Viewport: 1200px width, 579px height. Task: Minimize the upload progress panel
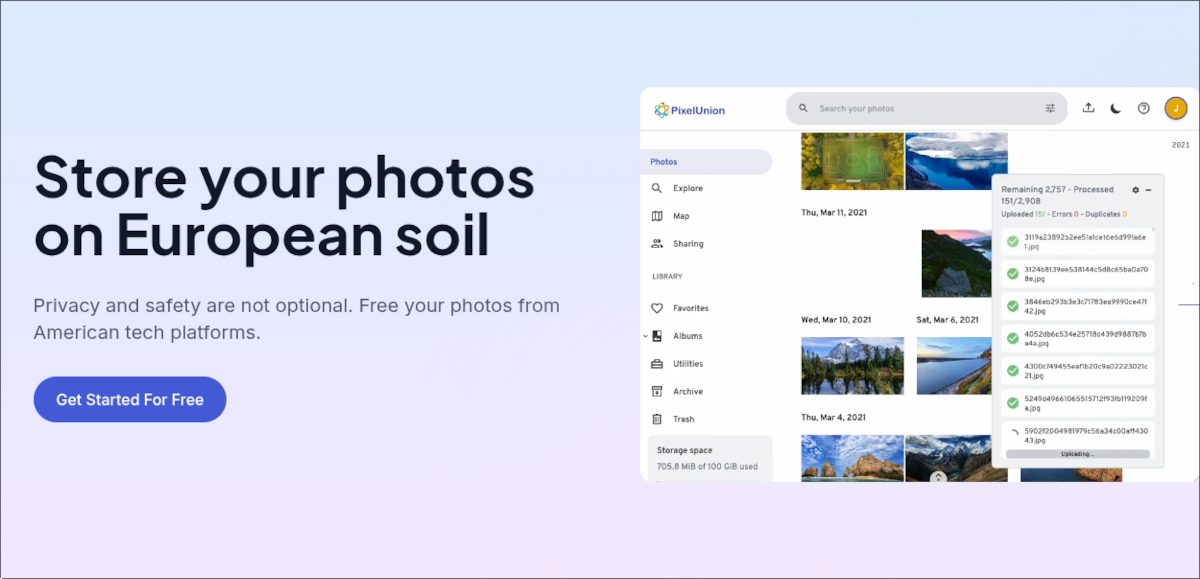1148,190
